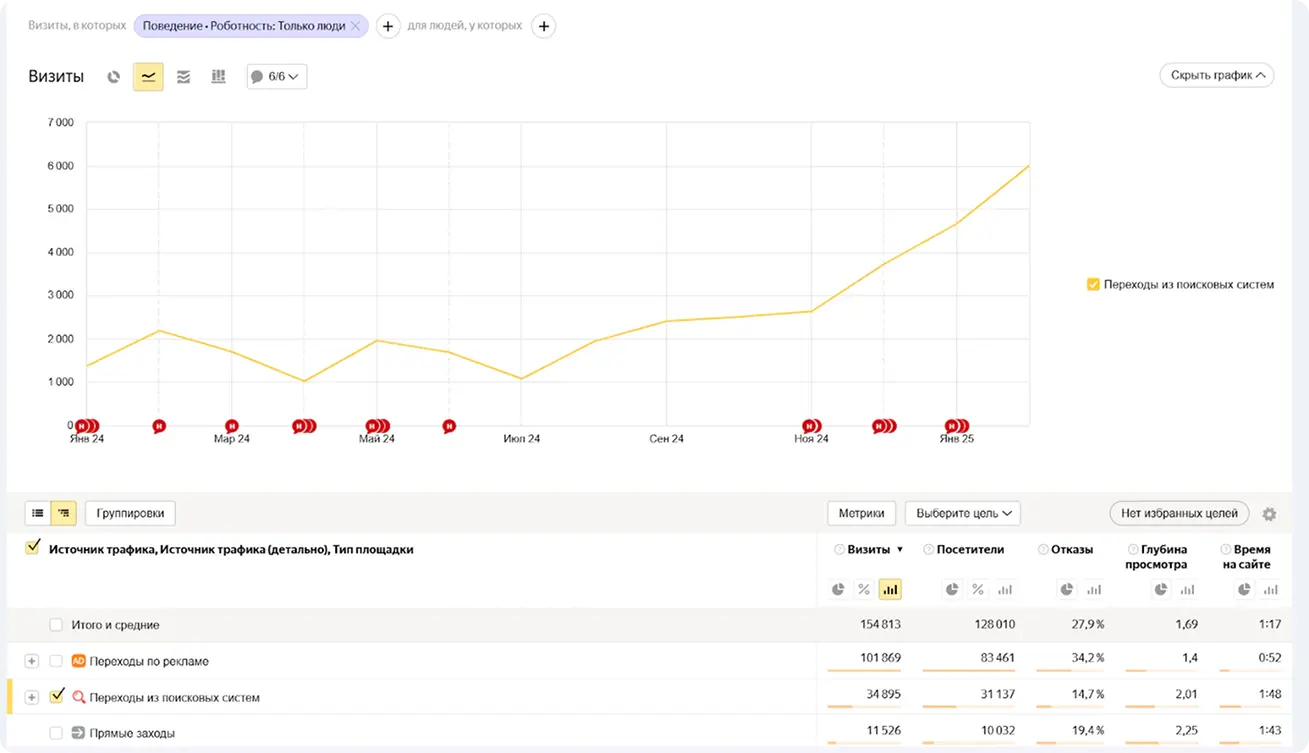Screen dimensions: 1309x753
Task: Show pie chart for Глубина просмотра
Action: (1160, 590)
